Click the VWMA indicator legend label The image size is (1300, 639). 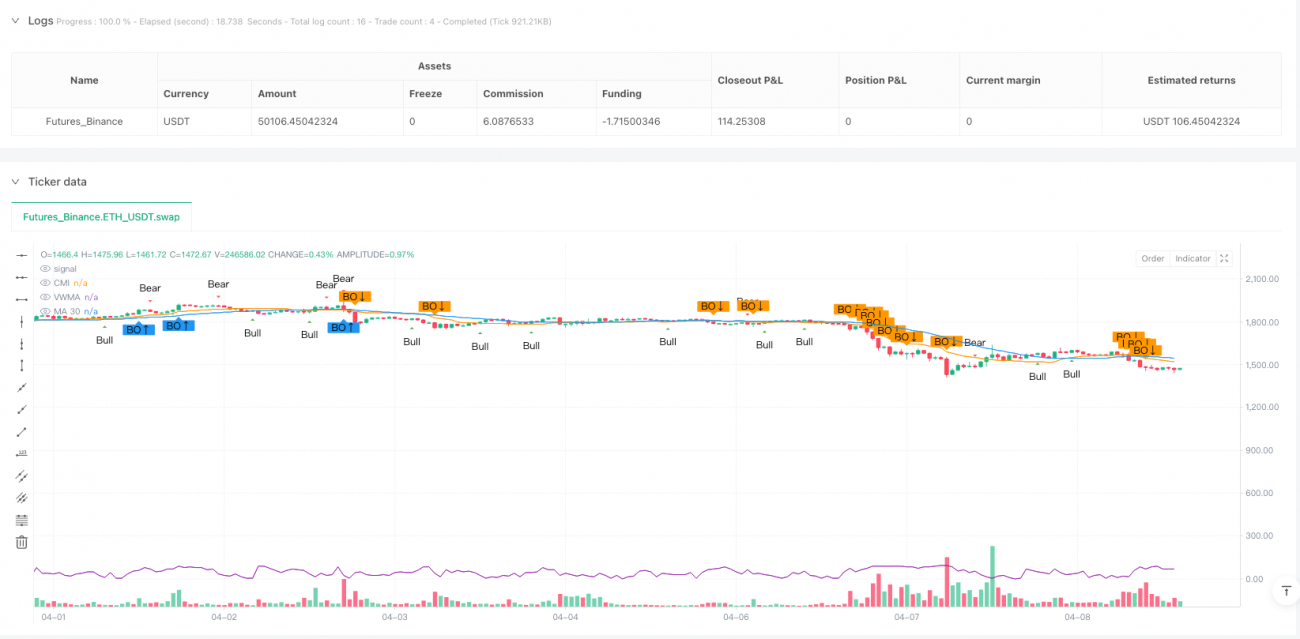[67, 297]
